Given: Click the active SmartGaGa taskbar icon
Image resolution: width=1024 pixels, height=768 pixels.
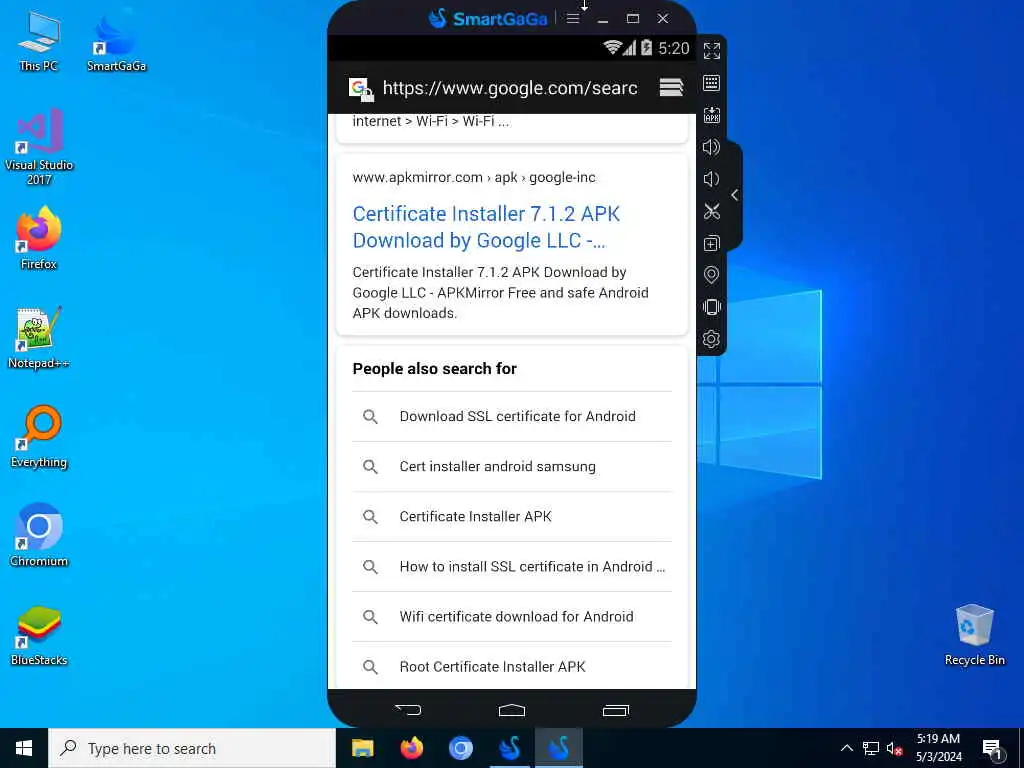Looking at the screenshot, I should click(x=558, y=748).
